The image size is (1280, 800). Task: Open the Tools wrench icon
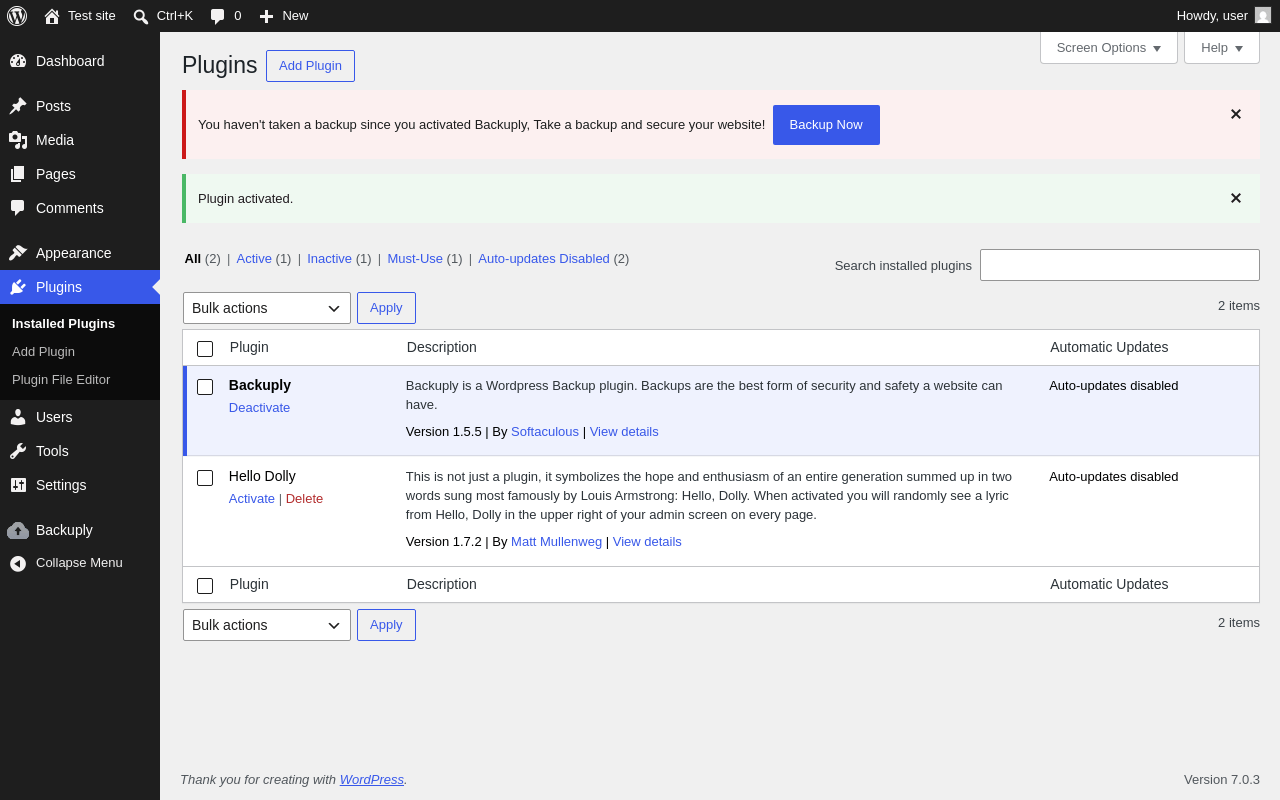[x=18, y=451]
